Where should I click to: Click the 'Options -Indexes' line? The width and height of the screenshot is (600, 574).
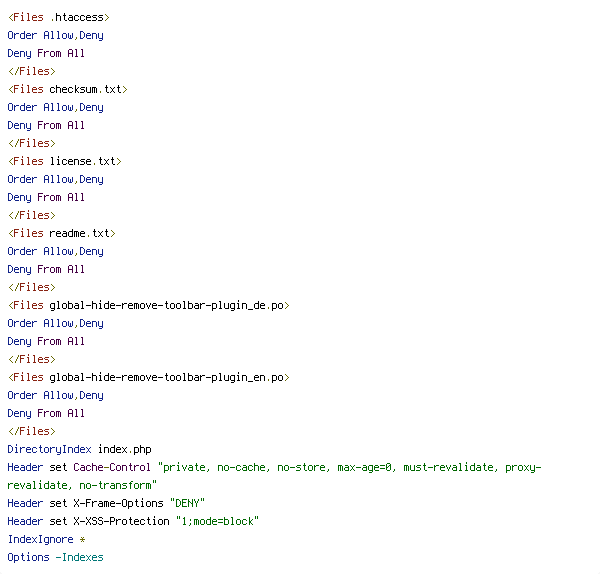click(55, 558)
